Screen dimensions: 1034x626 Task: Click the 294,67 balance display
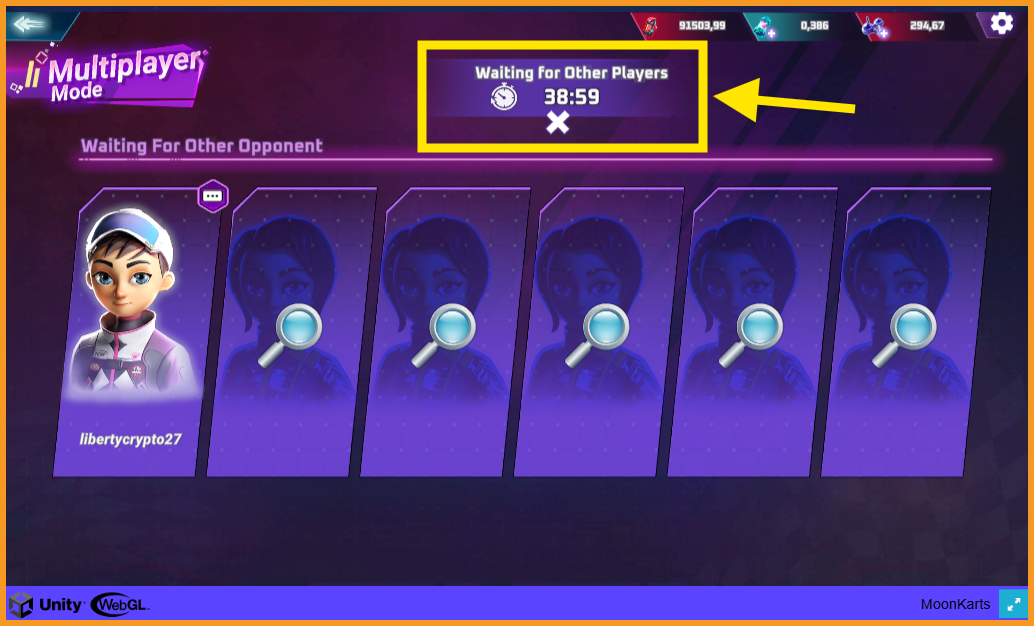[927, 26]
